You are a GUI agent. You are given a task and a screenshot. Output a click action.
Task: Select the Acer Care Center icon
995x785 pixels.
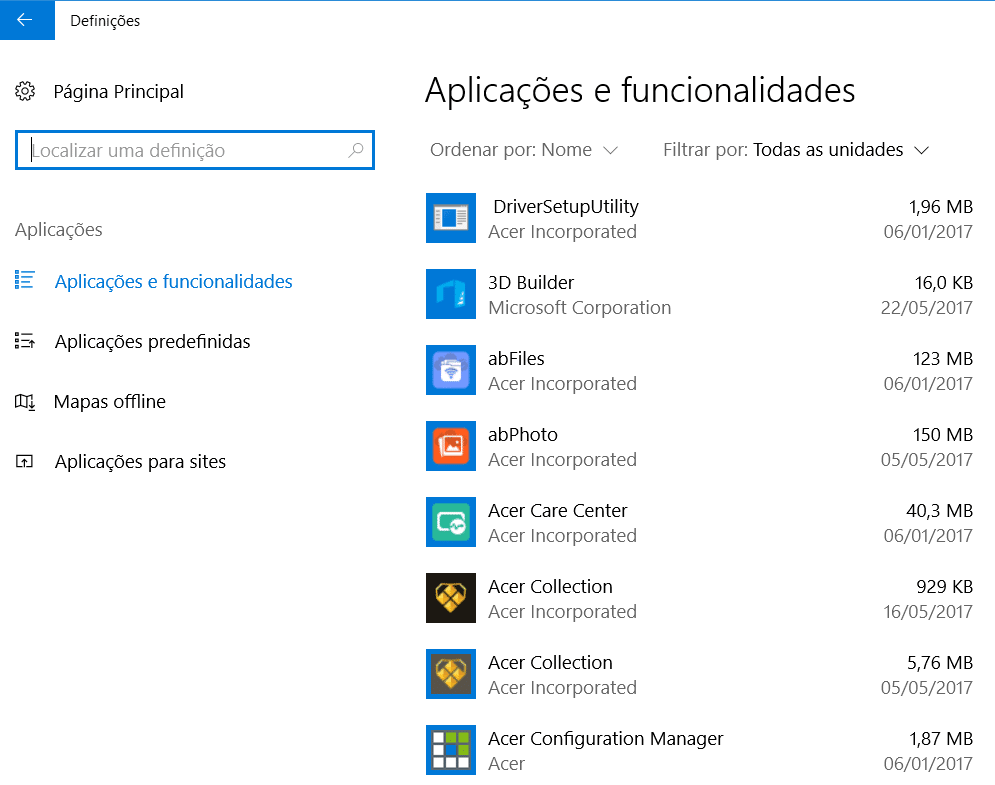451,522
